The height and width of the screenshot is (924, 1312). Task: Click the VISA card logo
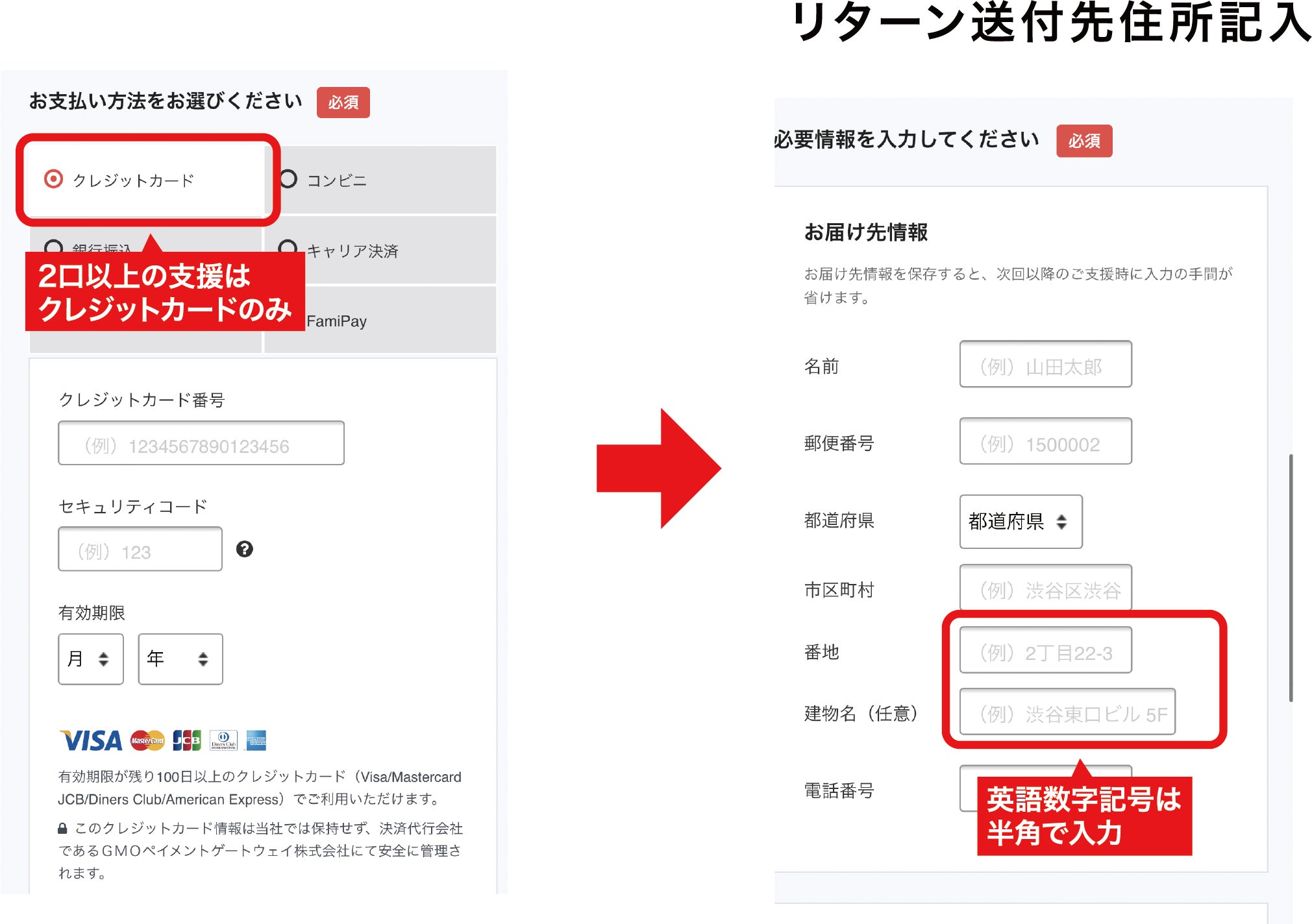click(x=92, y=740)
